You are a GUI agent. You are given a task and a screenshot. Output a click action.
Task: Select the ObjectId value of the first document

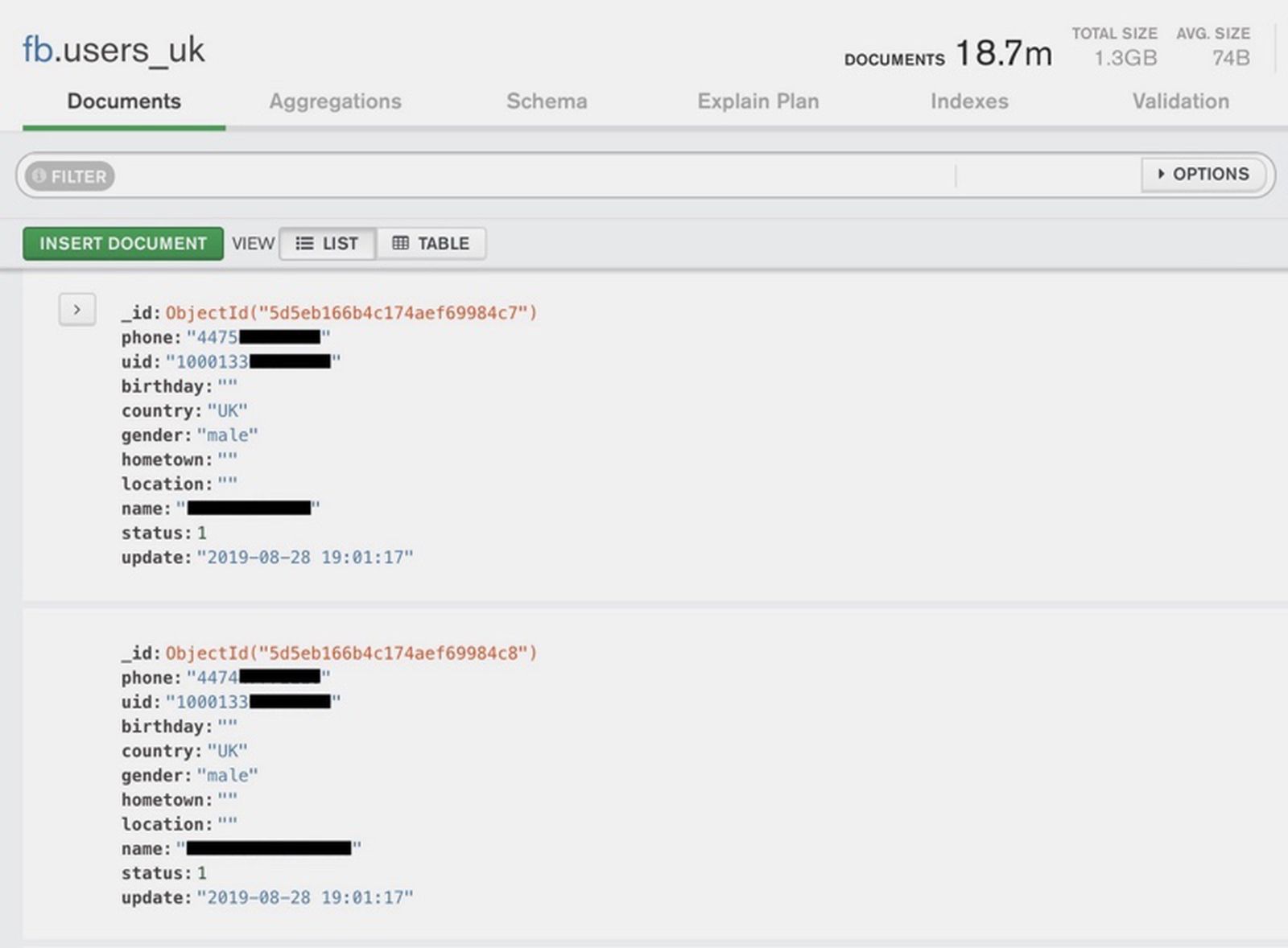click(350, 312)
